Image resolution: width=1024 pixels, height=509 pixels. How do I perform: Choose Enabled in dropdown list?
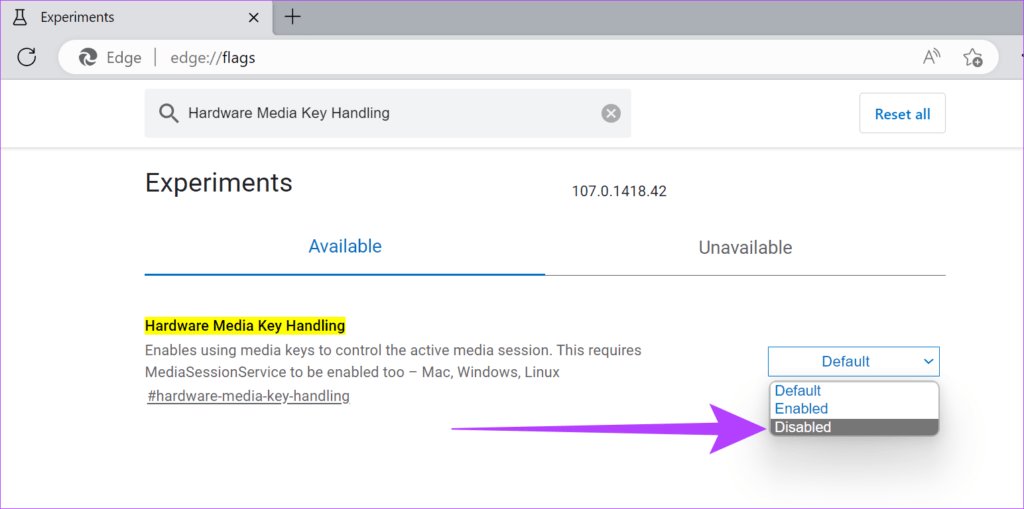(854, 409)
